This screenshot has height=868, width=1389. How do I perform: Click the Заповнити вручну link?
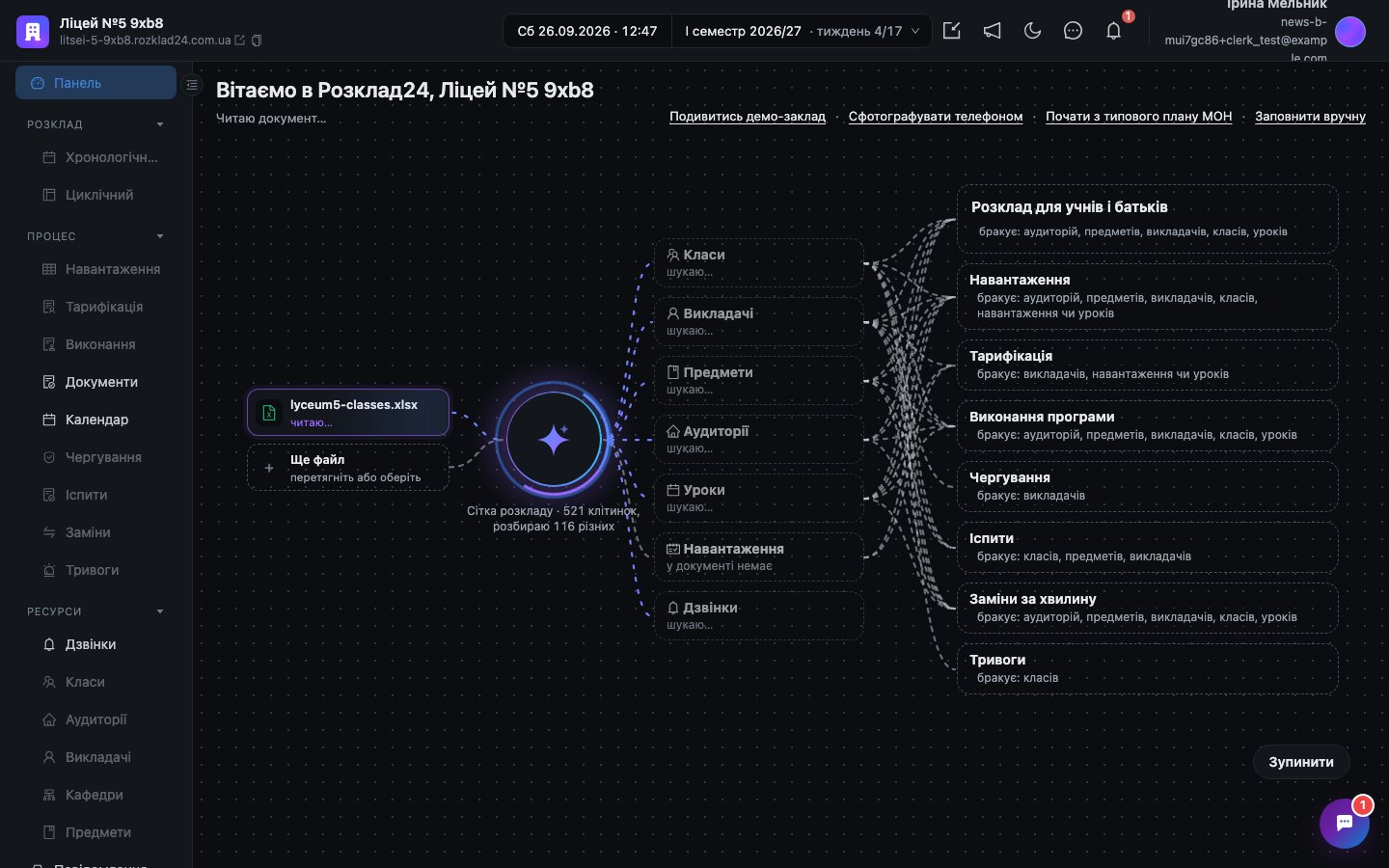click(1310, 117)
